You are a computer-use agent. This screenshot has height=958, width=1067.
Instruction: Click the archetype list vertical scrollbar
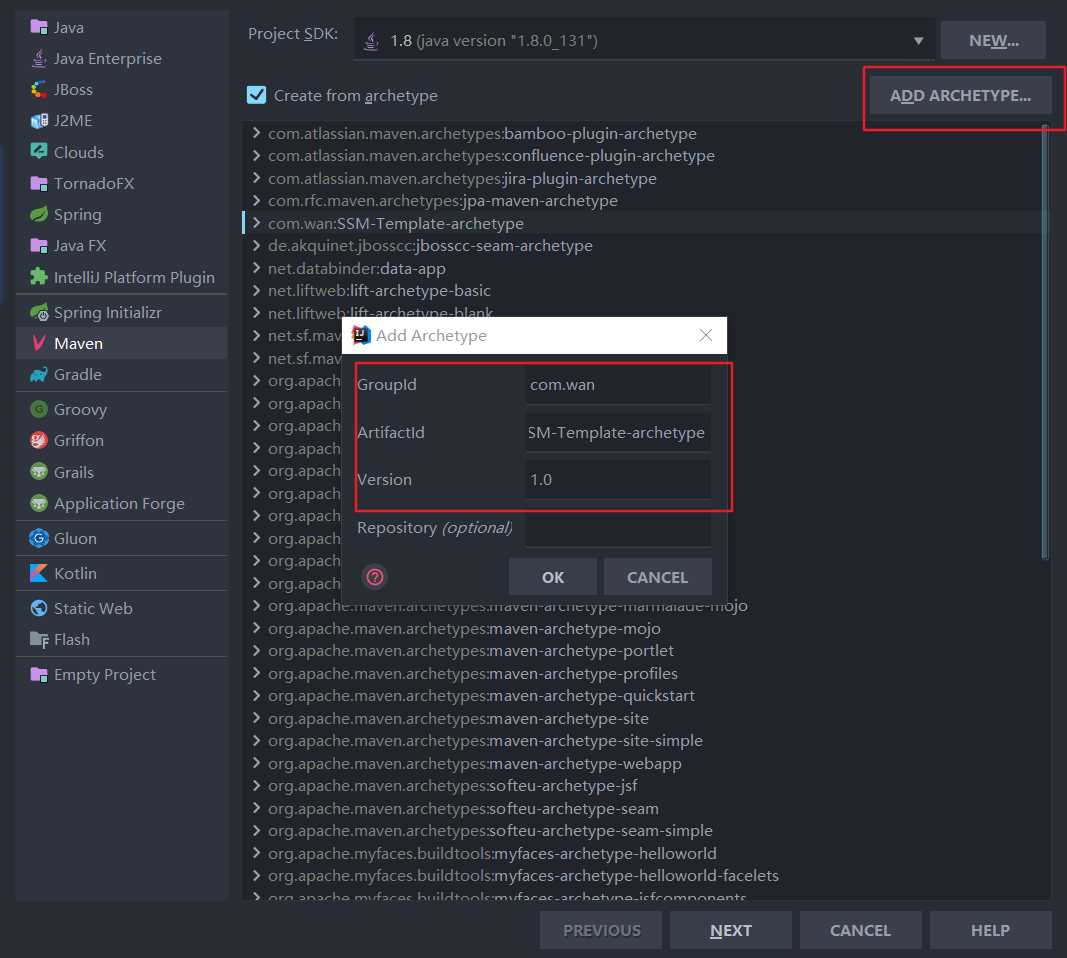pyautogui.click(x=1045, y=342)
